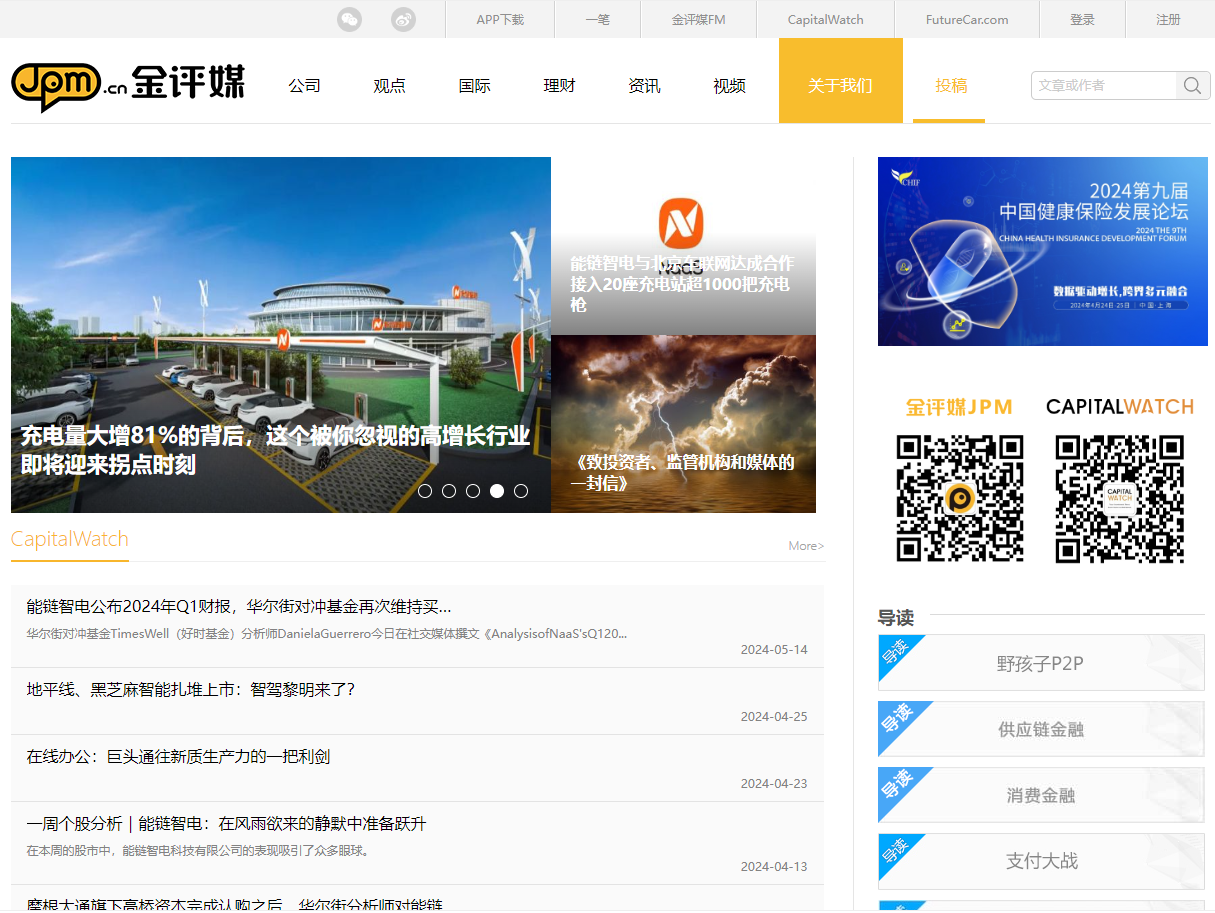Click the 关于我们 yellow button
This screenshot has width=1215, height=913.
pos(840,81)
